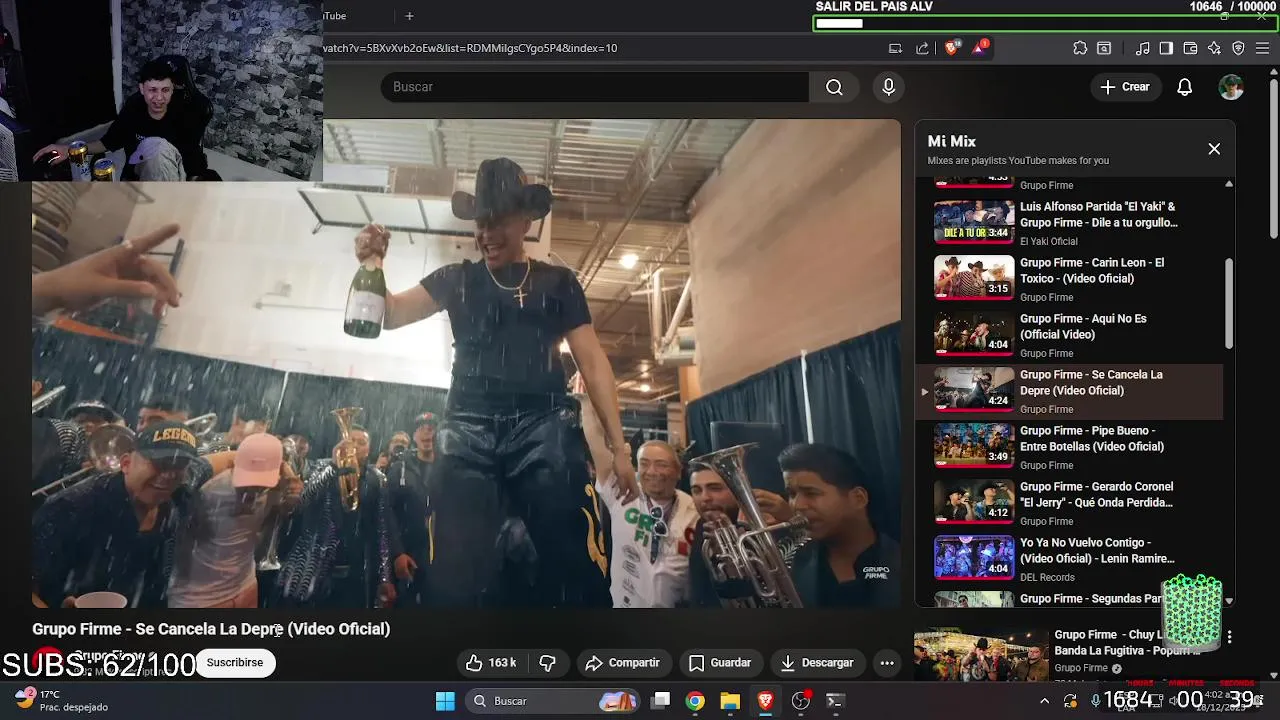Click the install/cast screen icon in address bar
The width and height of the screenshot is (1280, 720).
coord(896,48)
